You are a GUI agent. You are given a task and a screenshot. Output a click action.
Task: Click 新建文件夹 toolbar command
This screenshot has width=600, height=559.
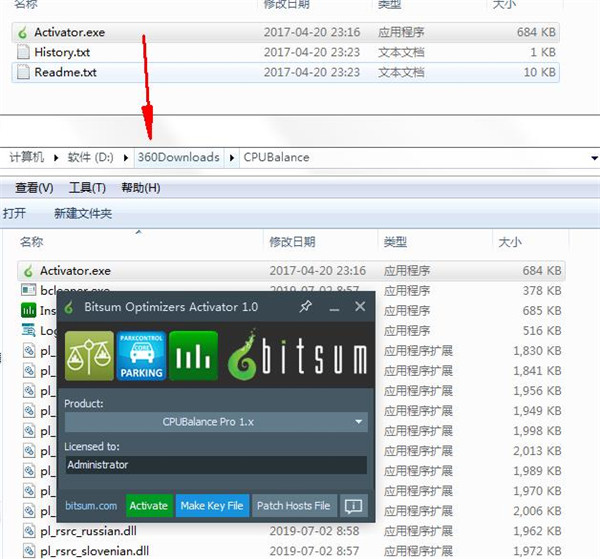click(x=83, y=213)
